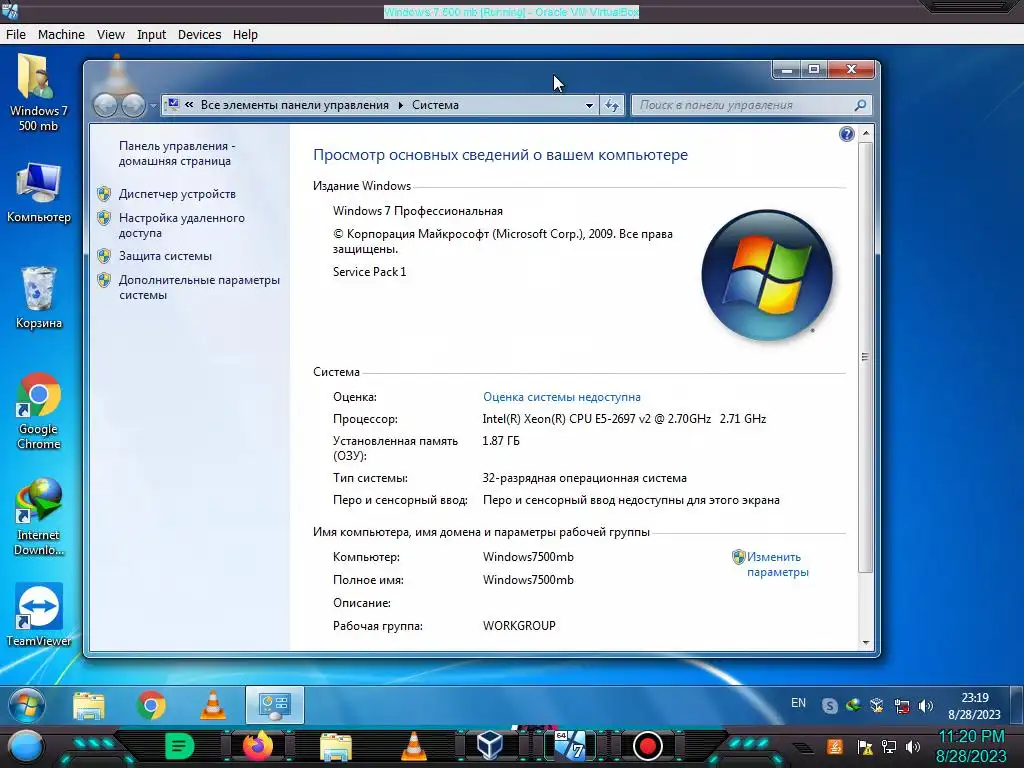Click orange Java tray icon on host
The height and width of the screenshot is (768, 1024).
click(834, 746)
